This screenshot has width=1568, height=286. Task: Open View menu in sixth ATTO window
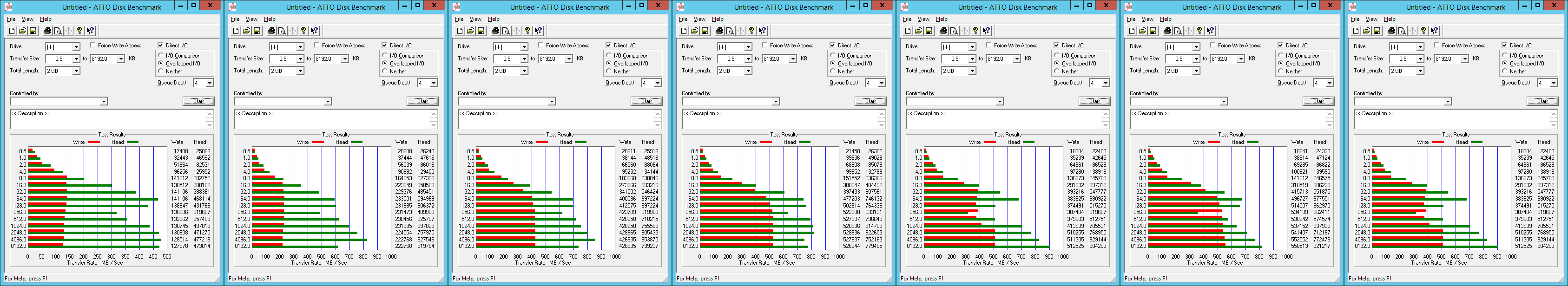pyautogui.click(x=1147, y=19)
